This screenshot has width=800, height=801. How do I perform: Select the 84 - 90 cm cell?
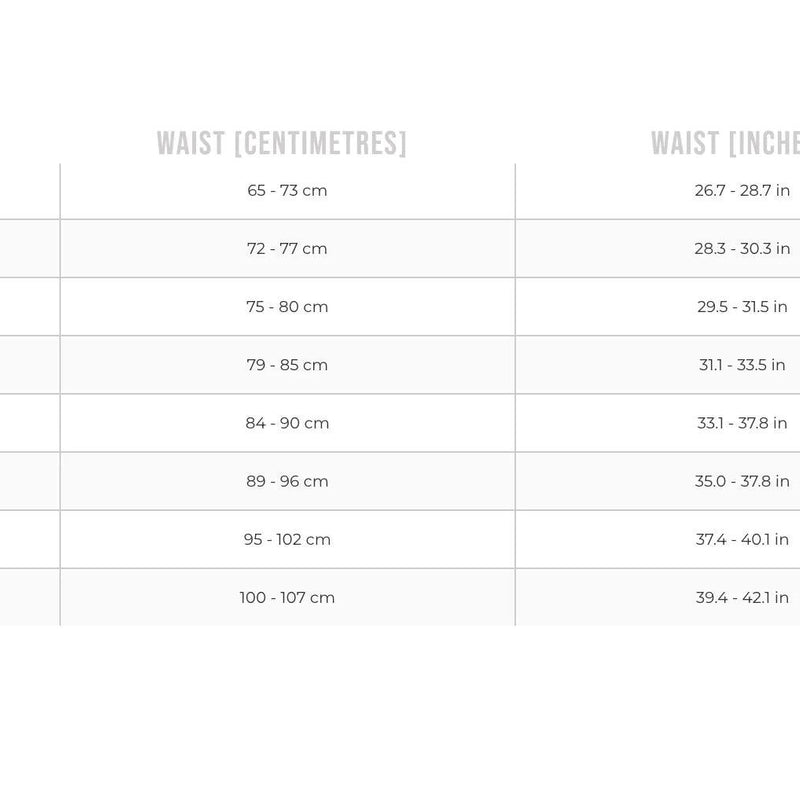click(x=288, y=423)
